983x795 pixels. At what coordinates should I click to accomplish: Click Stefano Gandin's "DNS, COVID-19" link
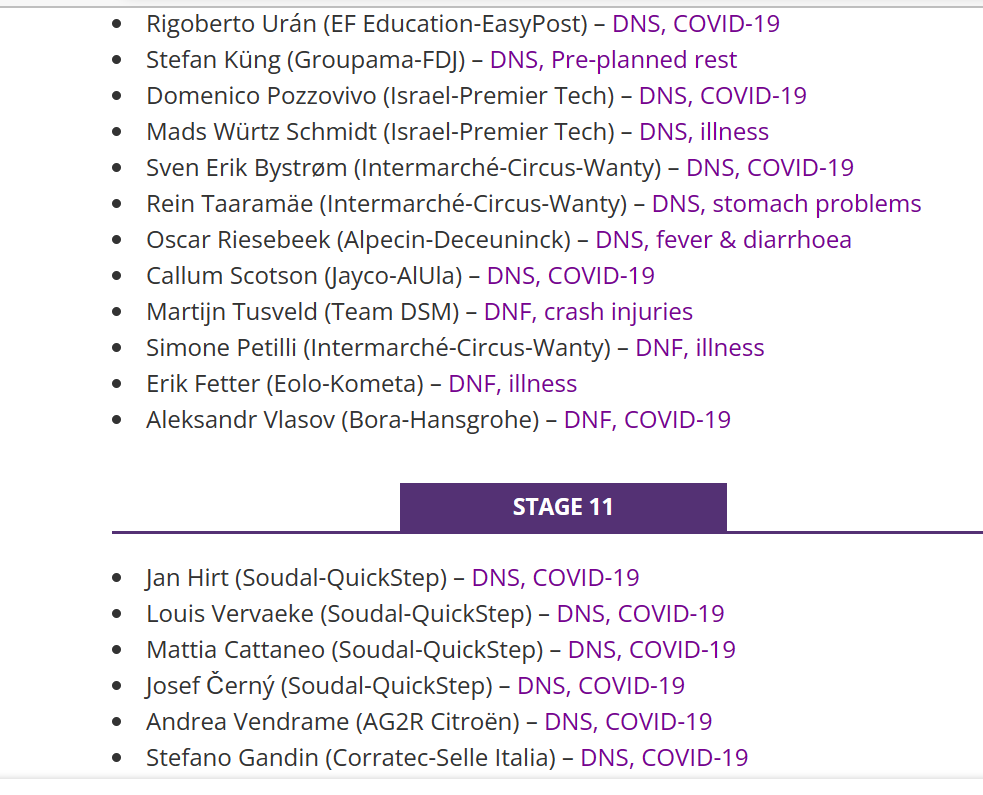click(664, 758)
